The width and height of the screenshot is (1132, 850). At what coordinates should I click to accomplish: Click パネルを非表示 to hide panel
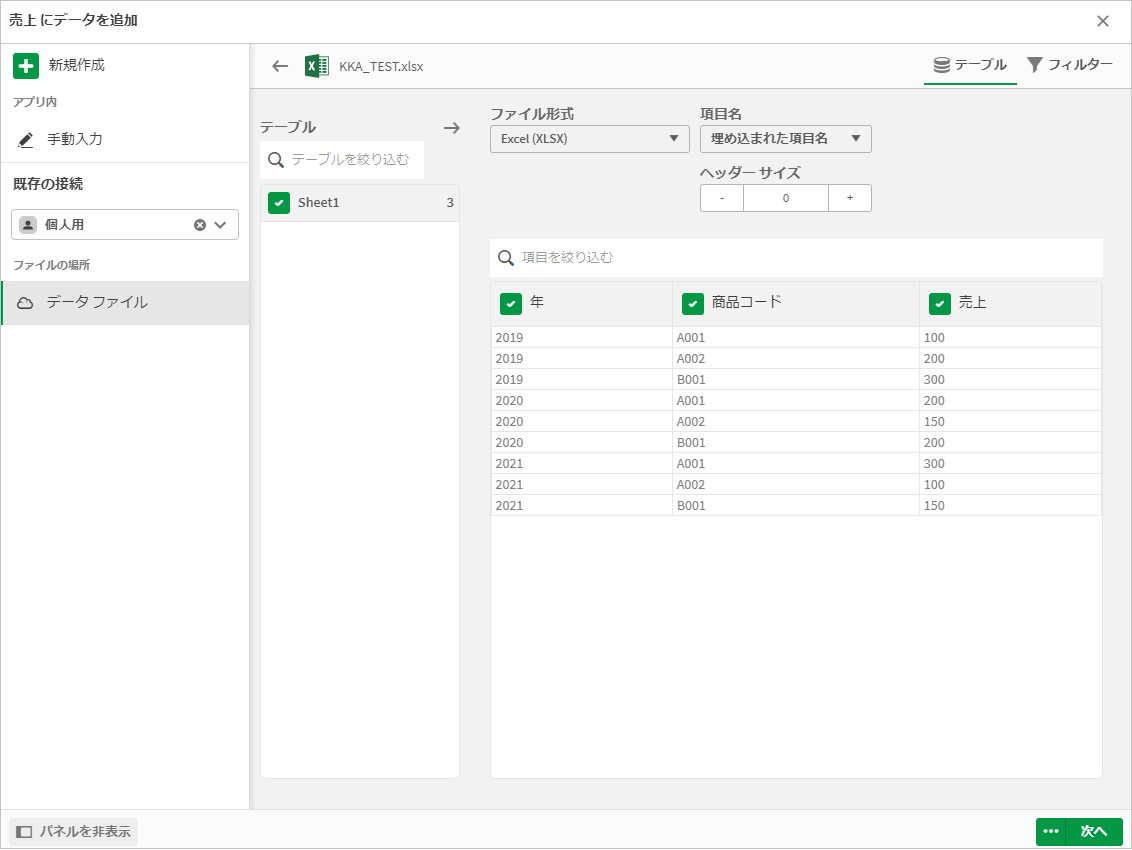74,831
